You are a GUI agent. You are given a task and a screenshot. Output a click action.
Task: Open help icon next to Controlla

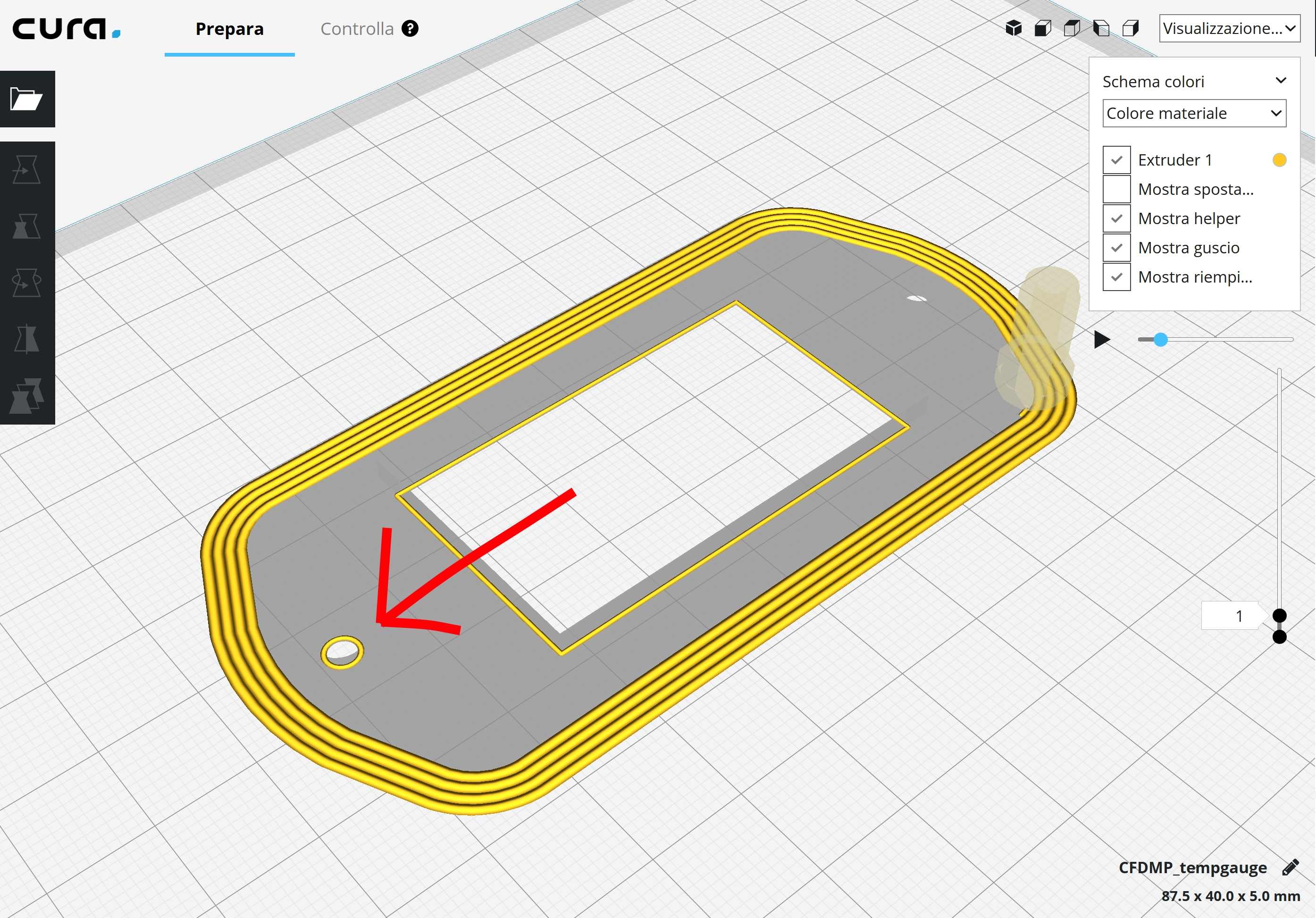point(410,28)
